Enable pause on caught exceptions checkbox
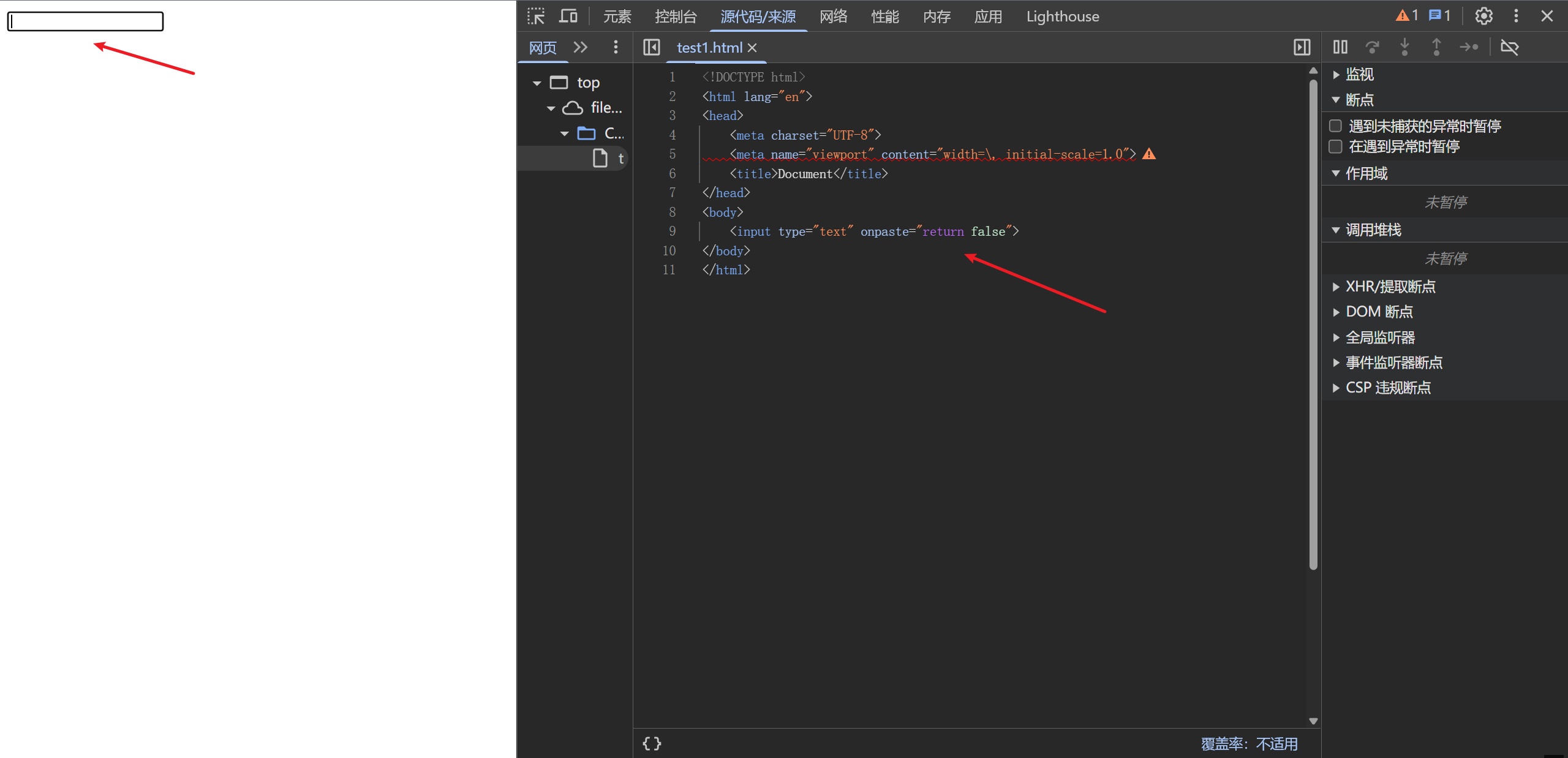 pos(1336,146)
